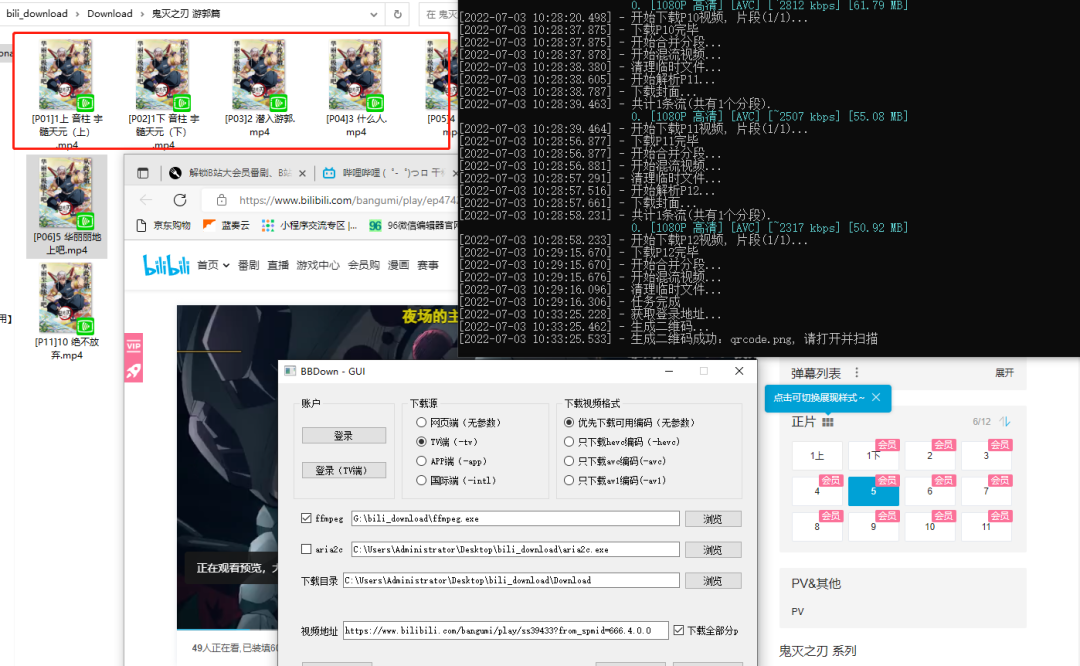
Task: Expand the 弹幕列表 with 展开
Action: point(1004,373)
